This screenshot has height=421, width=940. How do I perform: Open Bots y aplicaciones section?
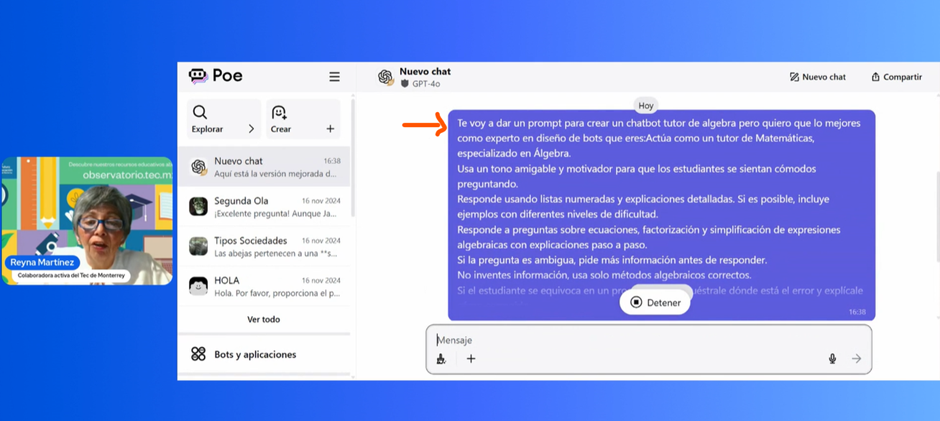pyautogui.click(x=255, y=354)
